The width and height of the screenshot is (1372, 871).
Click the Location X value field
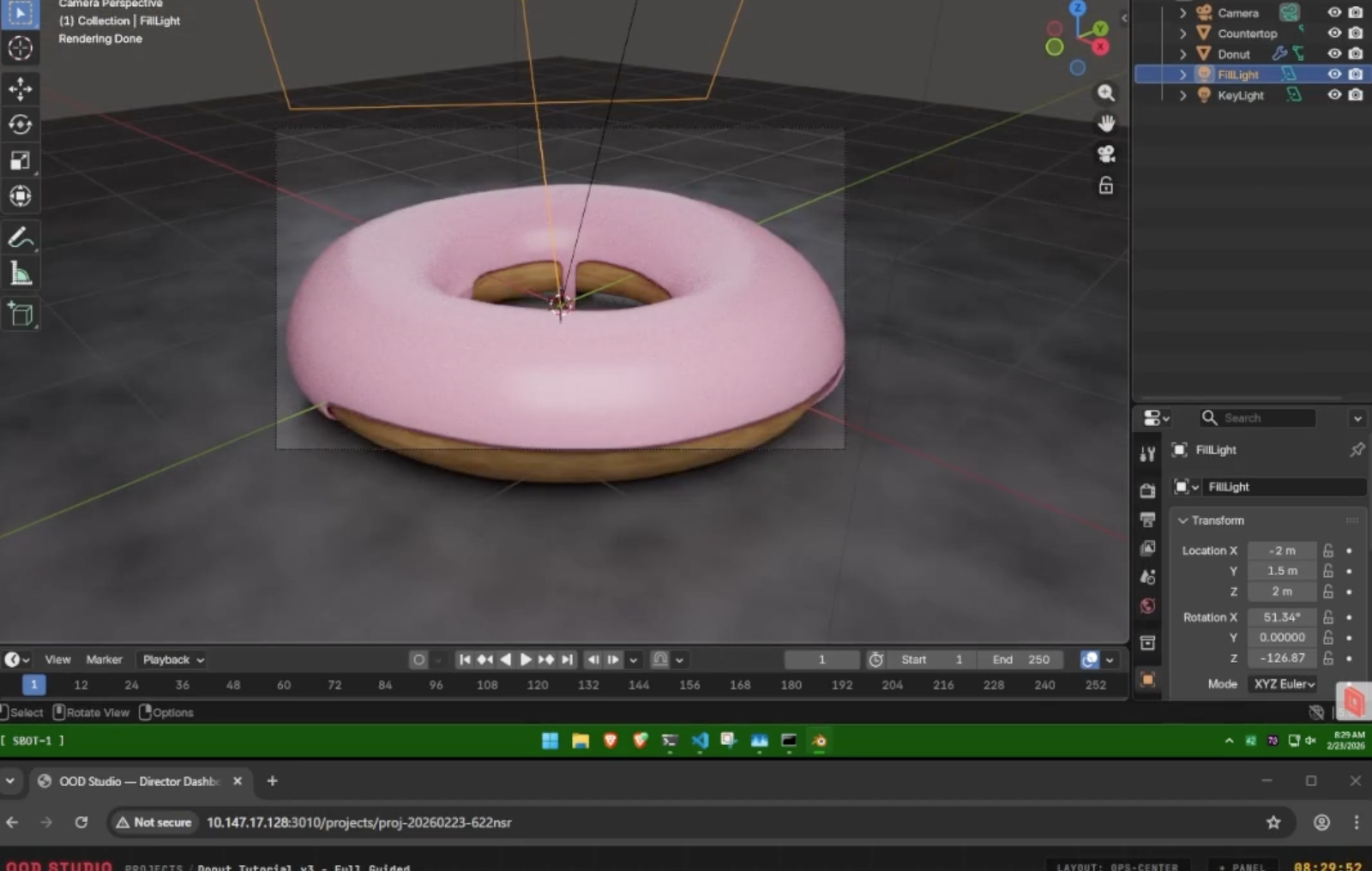pyautogui.click(x=1282, y=550)
